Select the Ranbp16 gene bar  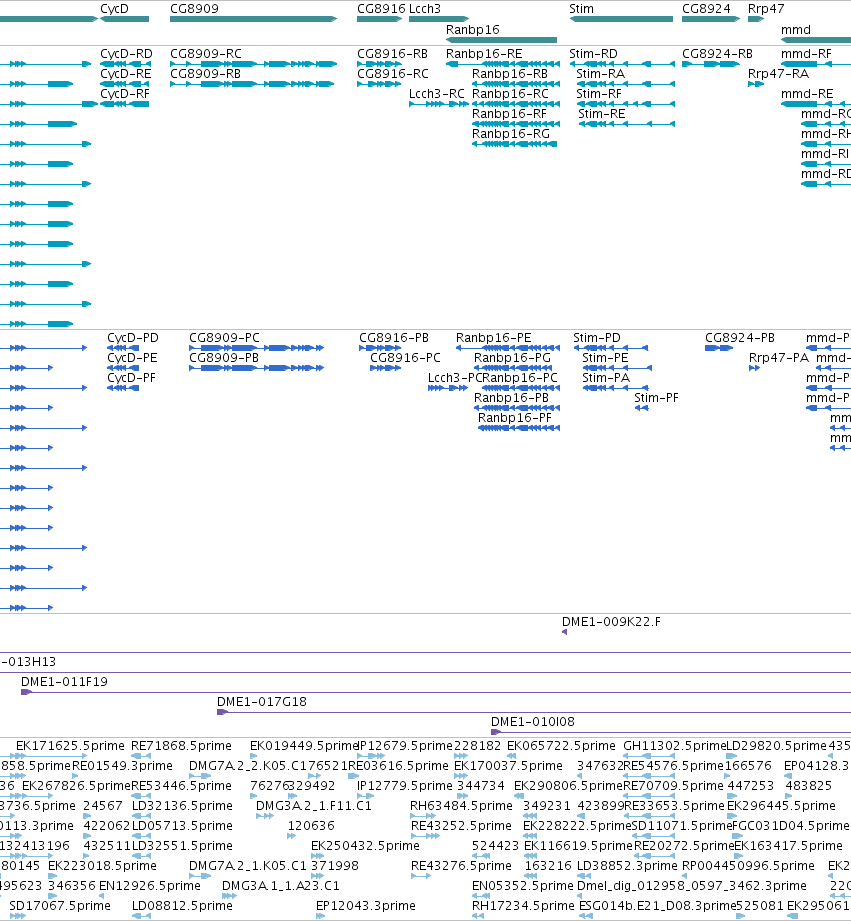tap(502, 40)
